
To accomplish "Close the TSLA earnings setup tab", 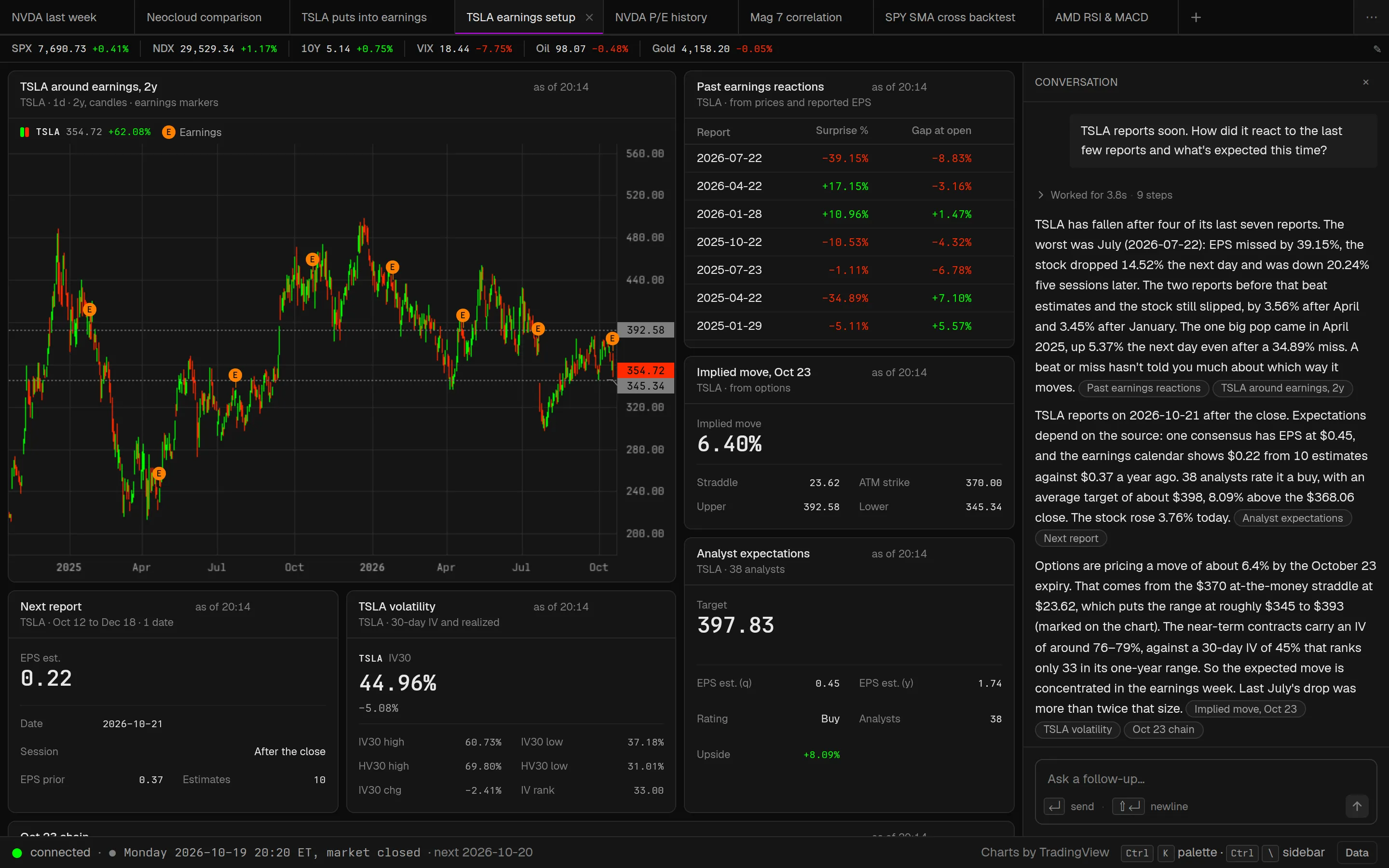I will click(589, 17).
